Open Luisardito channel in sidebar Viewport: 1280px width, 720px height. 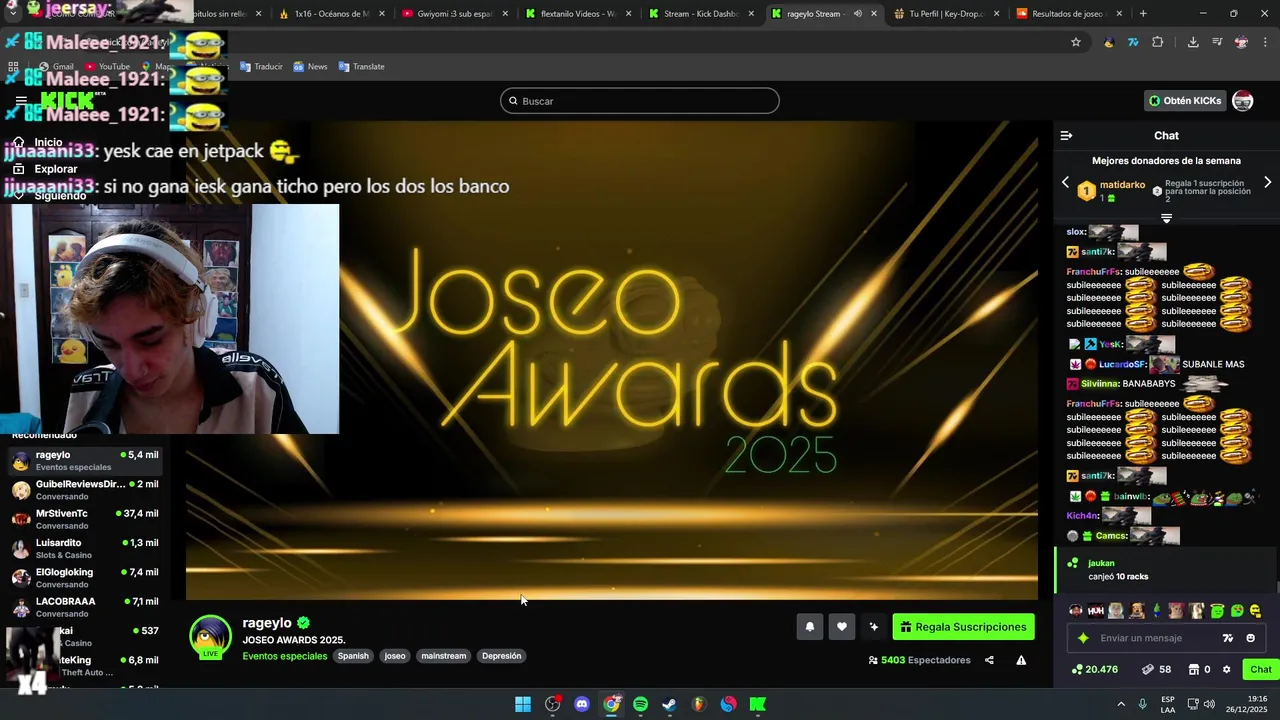[x=85, y=549]
